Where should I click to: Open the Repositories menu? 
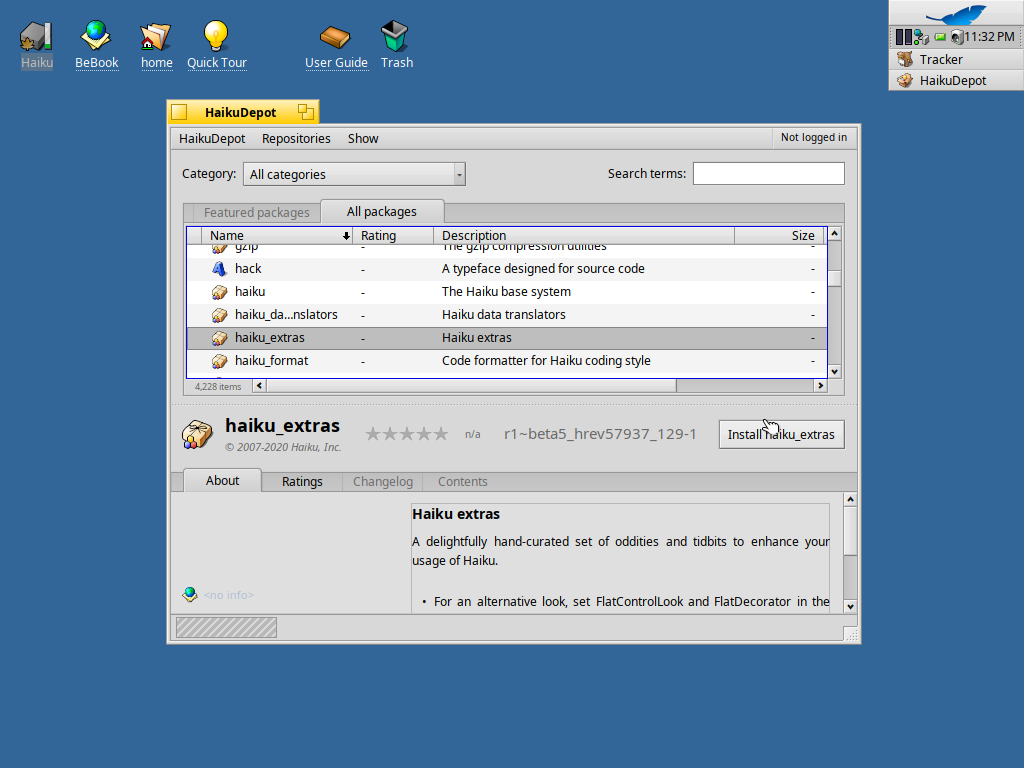tap(296, 138)
